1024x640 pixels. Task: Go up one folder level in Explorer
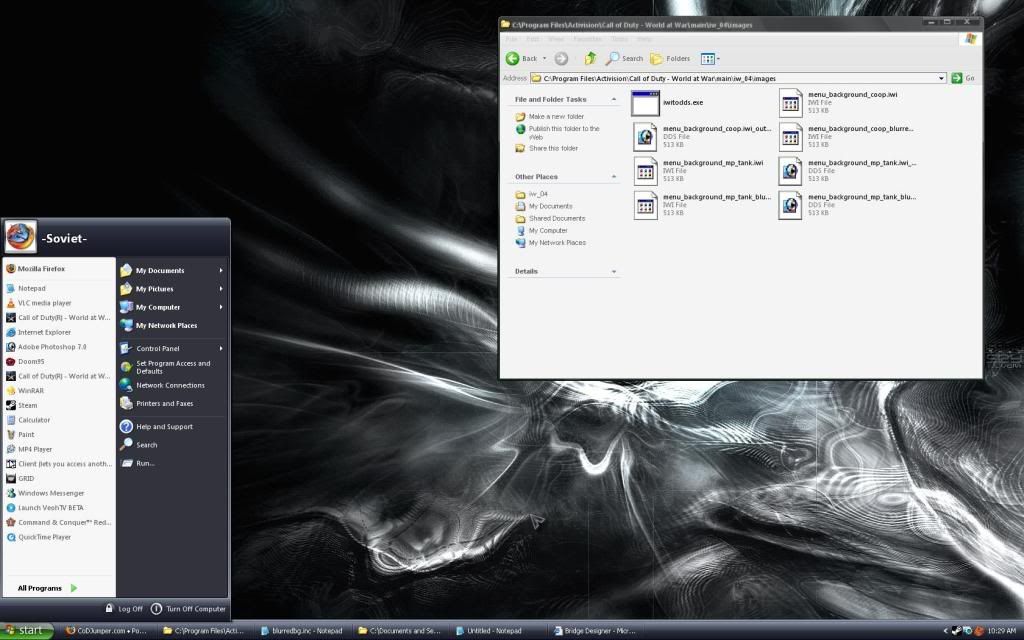[x=590, y=59]
